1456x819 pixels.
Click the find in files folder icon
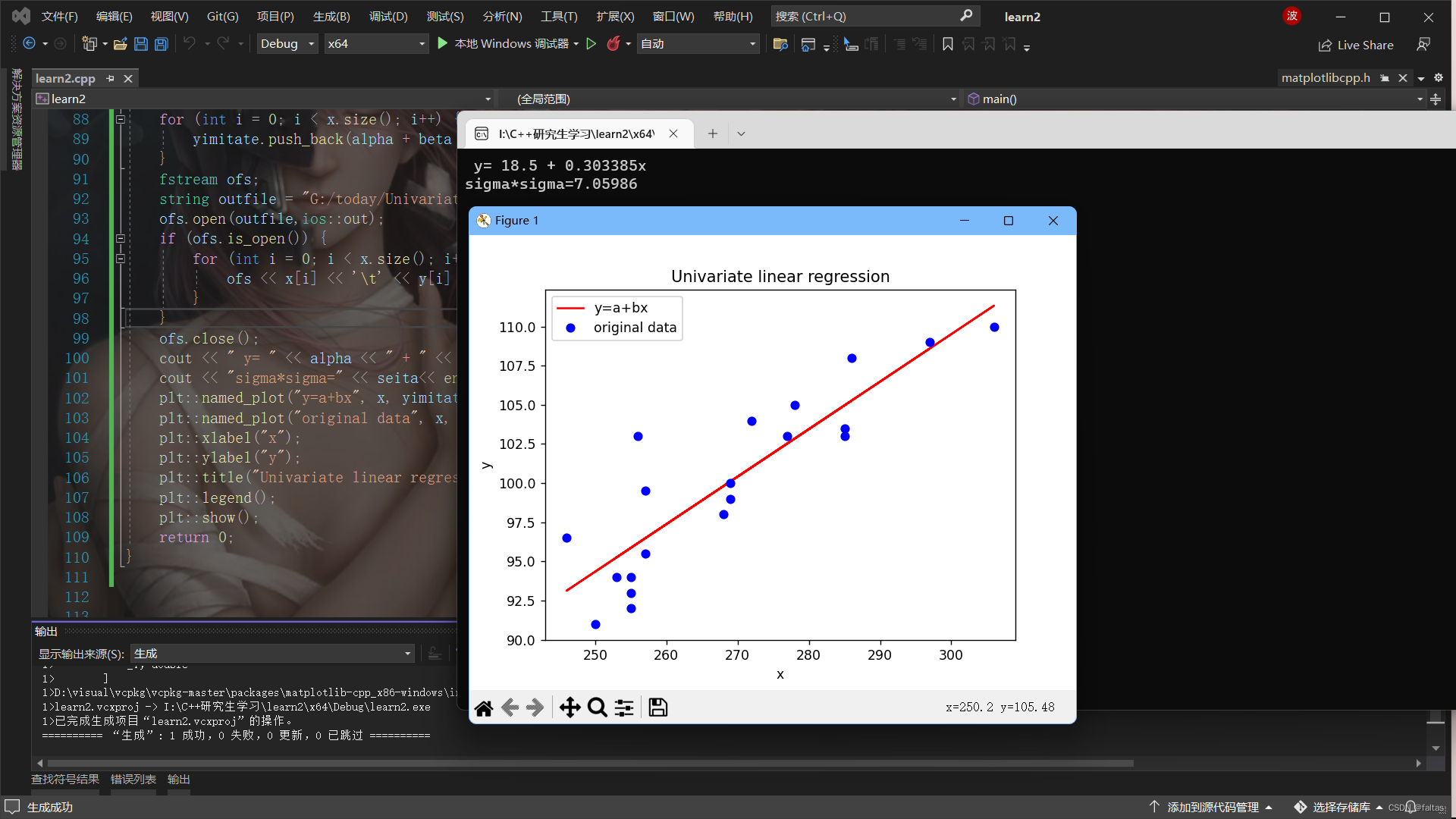(780, 44)
